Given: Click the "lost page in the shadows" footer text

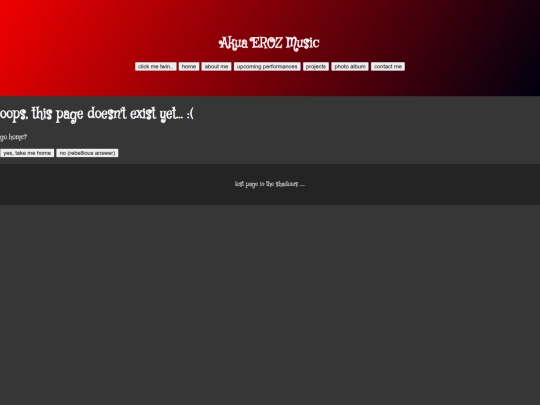Looking at the screenshot, I should [x=270, y=184].
